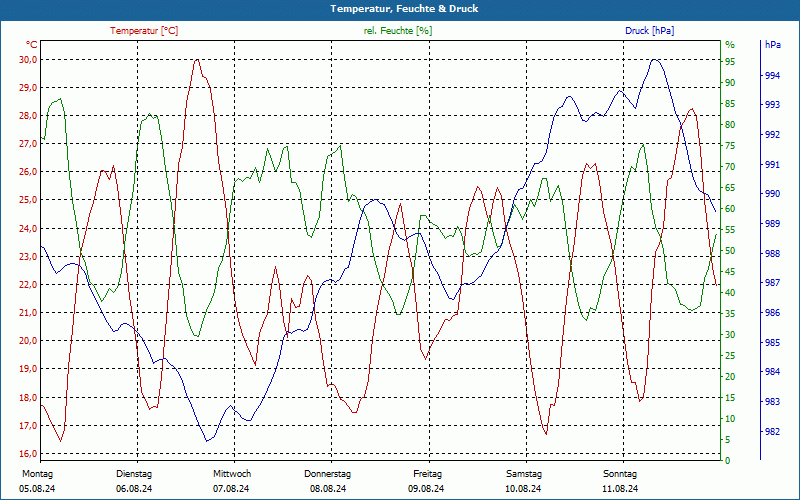Click the '987' pressure axis value

(x=773, y=283)
